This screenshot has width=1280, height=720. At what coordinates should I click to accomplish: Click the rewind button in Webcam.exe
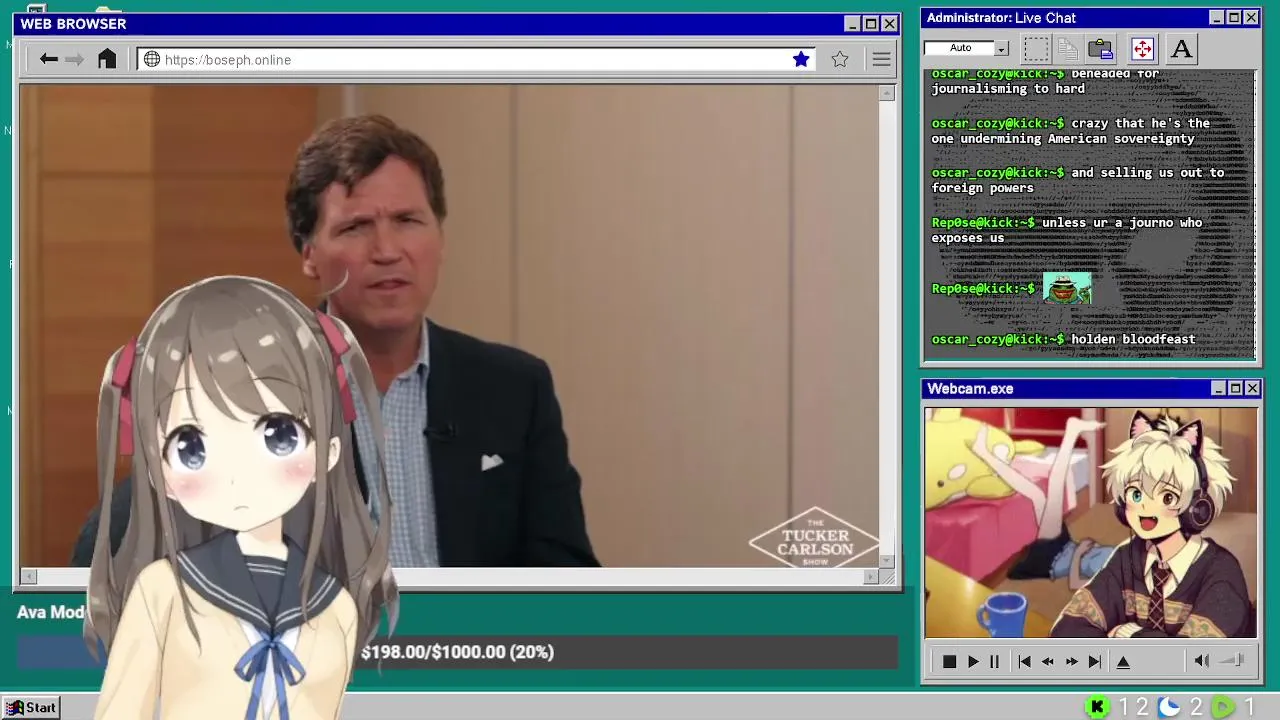coord(1048,661)
